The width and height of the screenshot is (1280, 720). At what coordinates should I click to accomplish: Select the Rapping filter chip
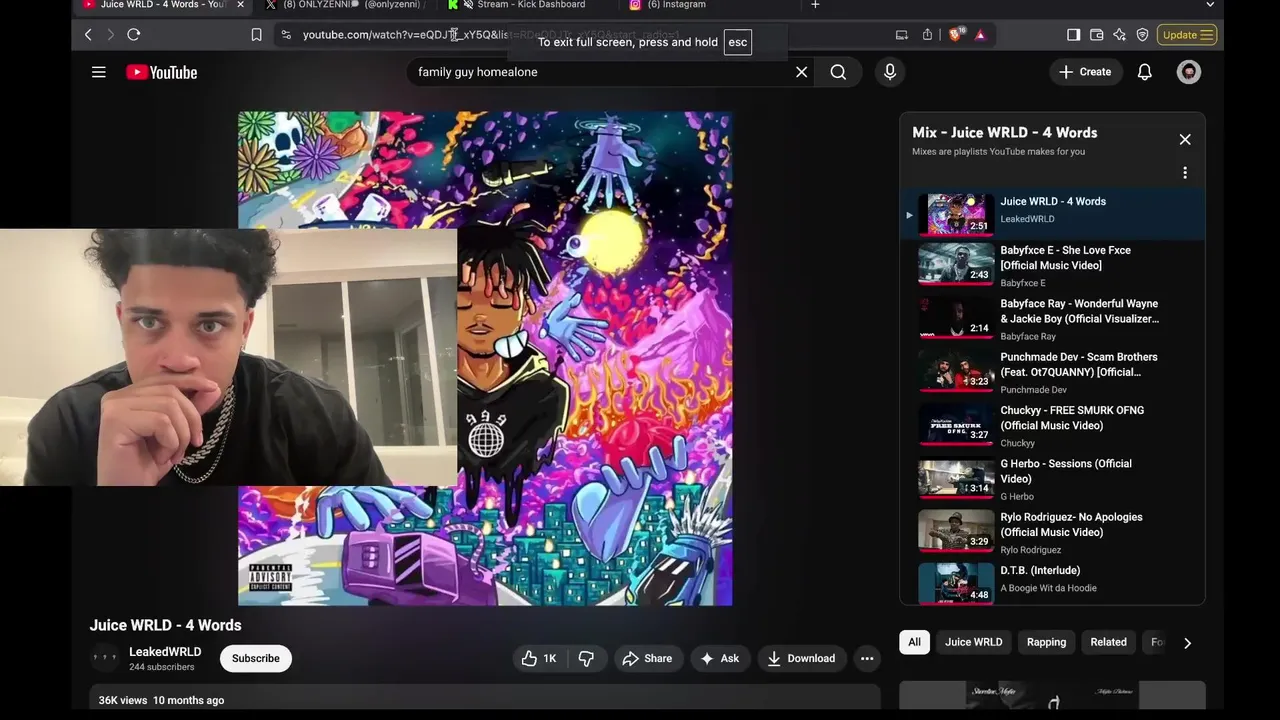[x=1047, y=642]
